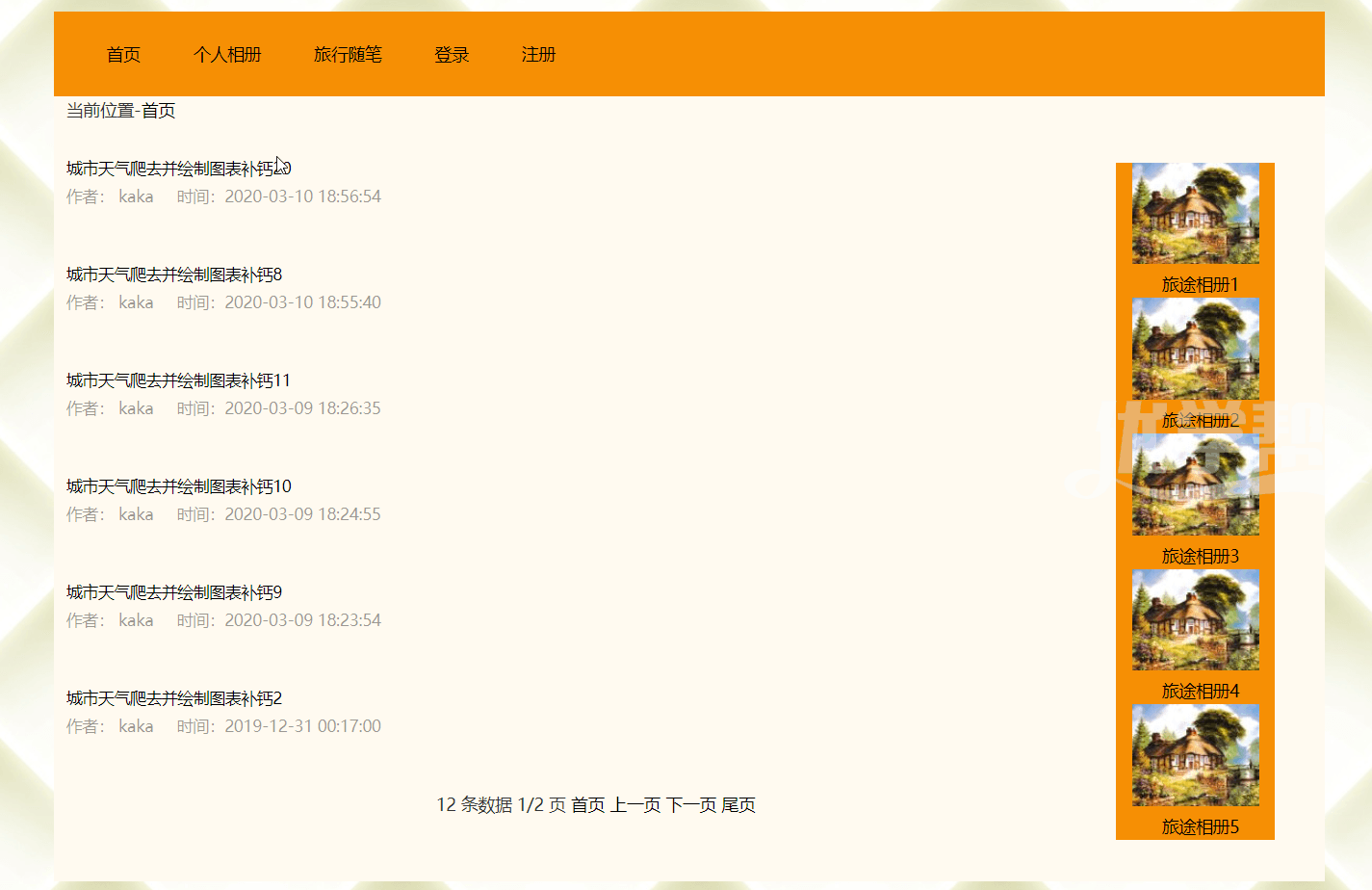Viewport: 1372px width, 890px height.
Task: Open article 城市天气爬去并绘制图表补钙2
Action: 174,699
